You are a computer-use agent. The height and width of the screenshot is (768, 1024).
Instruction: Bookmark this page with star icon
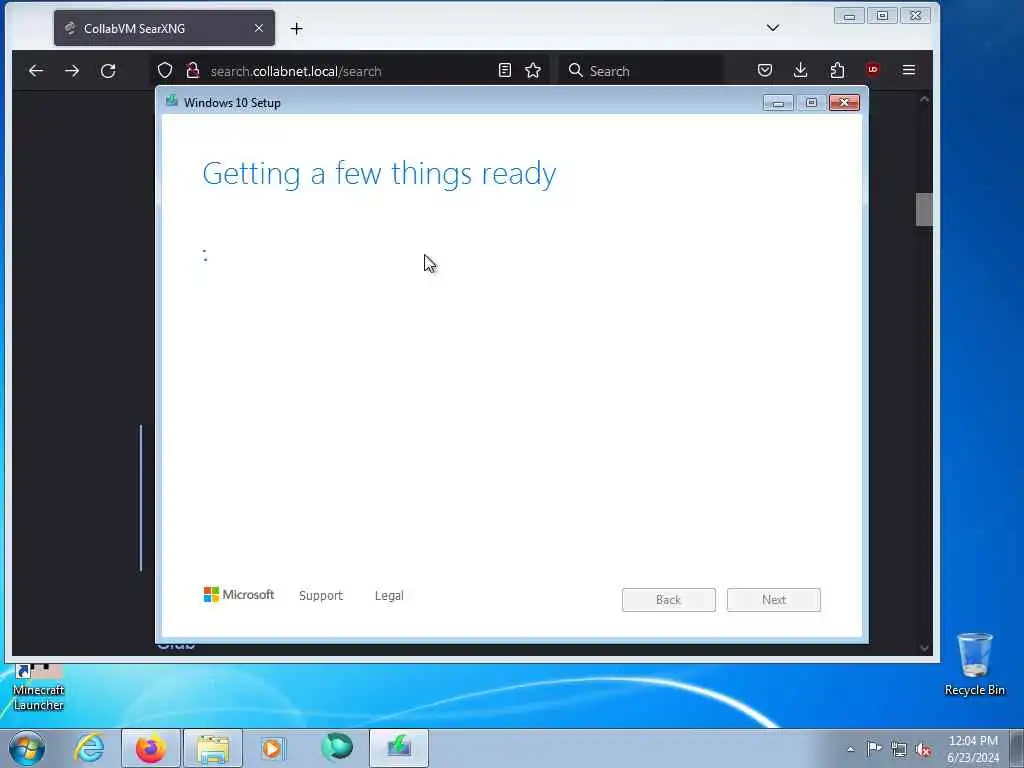point(533,71)
